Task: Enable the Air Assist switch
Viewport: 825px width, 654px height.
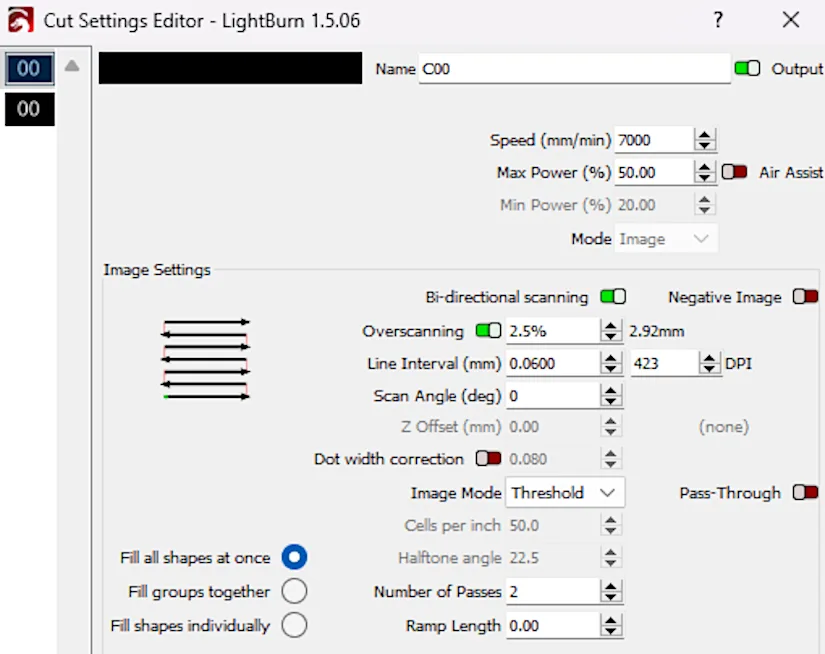Action: point(735,172)
